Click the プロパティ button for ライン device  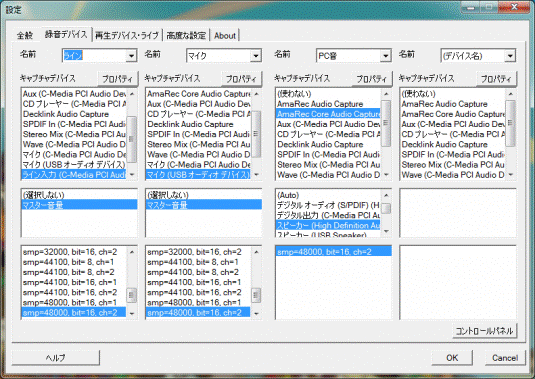(117, 79)
